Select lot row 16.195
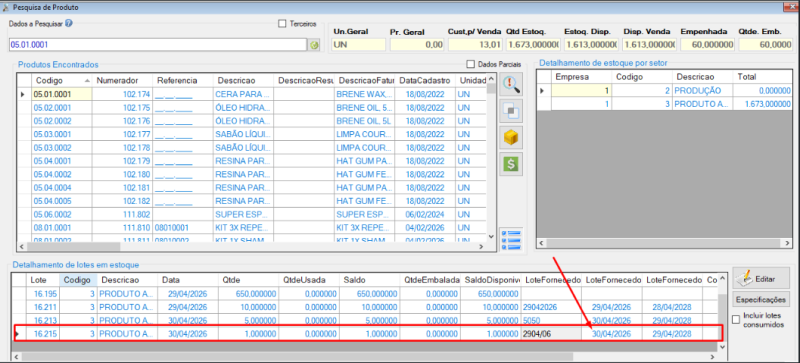Viewport: 800px width, 363px height. (365, 294)
